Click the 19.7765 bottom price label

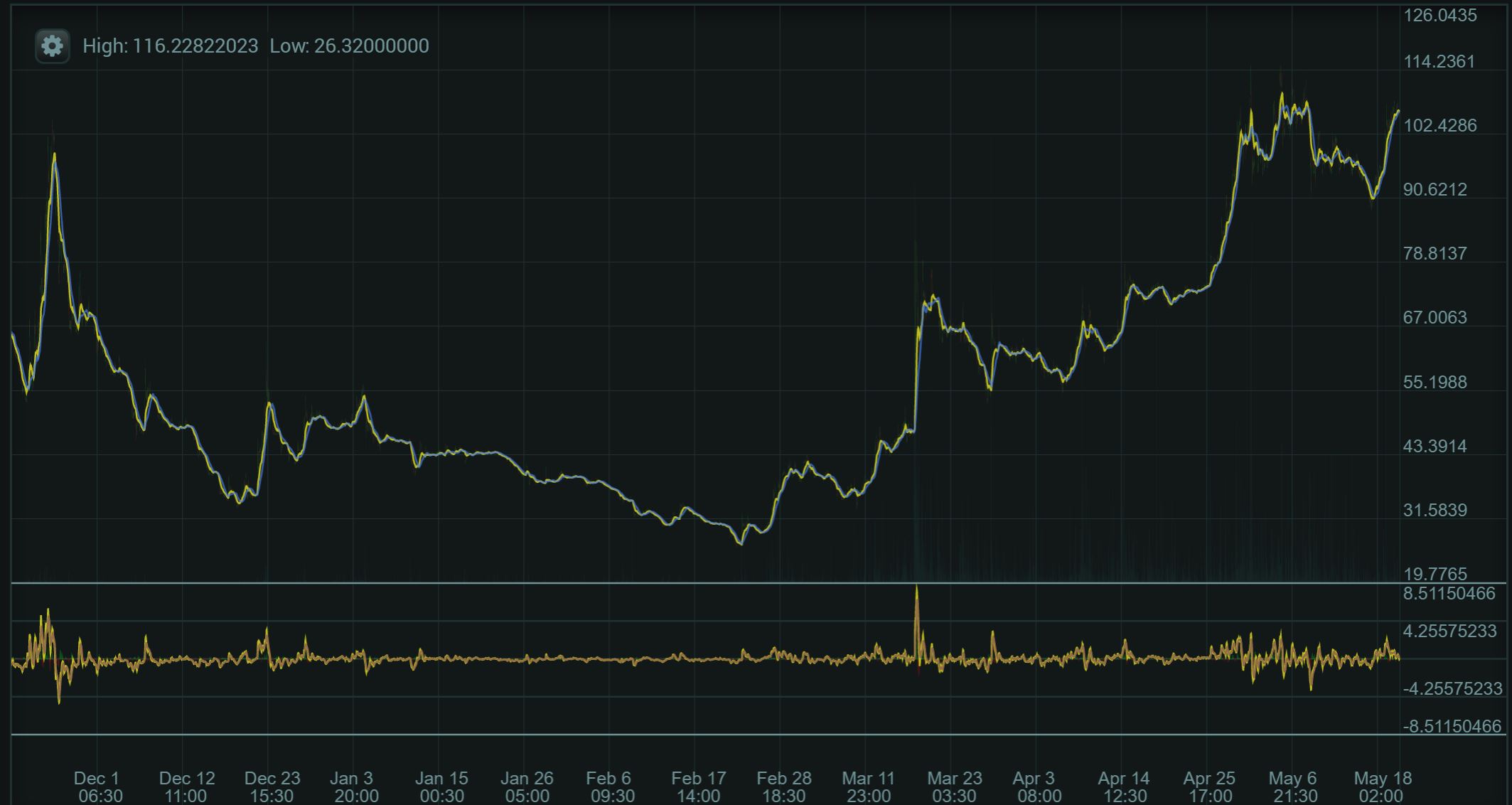pyautogui.click(x=1435, y=574)
